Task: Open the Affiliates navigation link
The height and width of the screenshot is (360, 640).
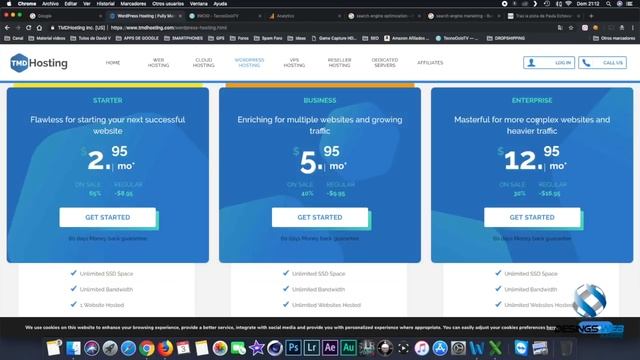Action: click(430, 62)
